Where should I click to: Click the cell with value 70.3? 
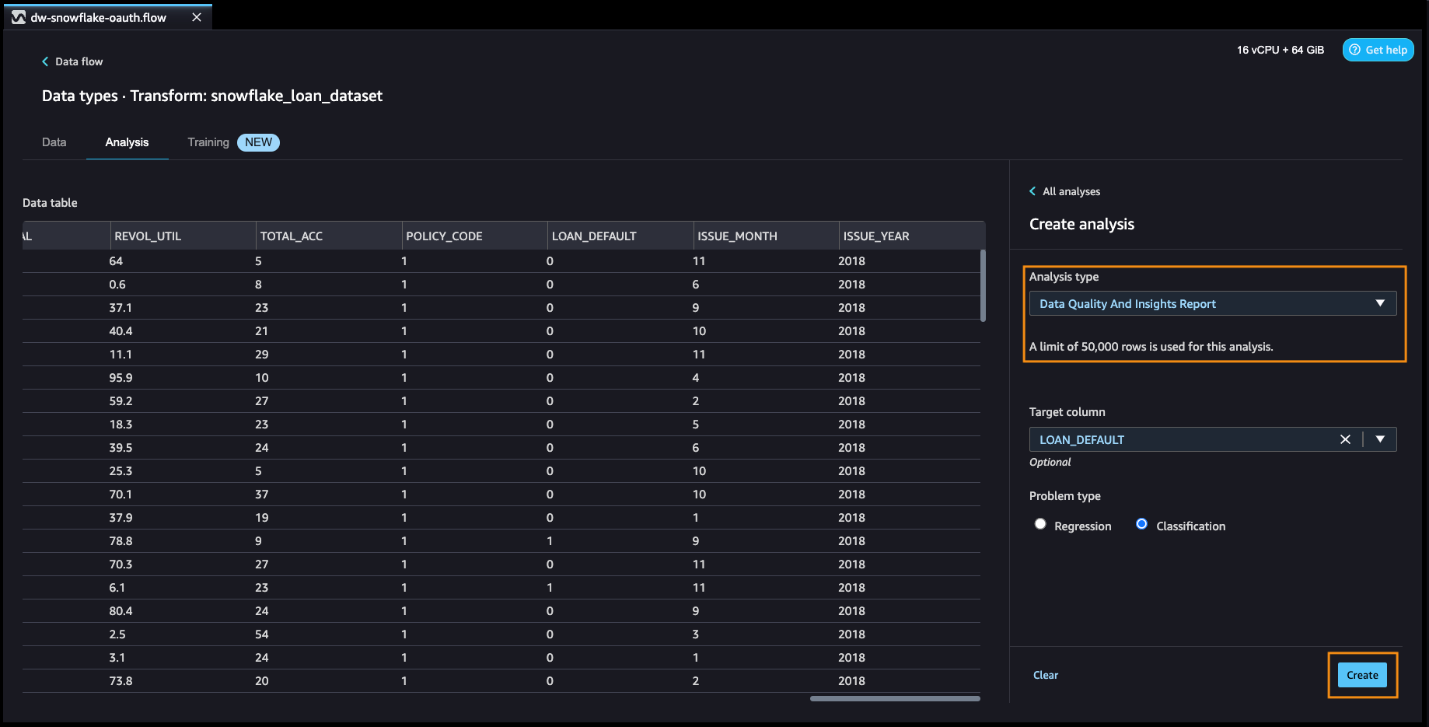tap(121, 564)
